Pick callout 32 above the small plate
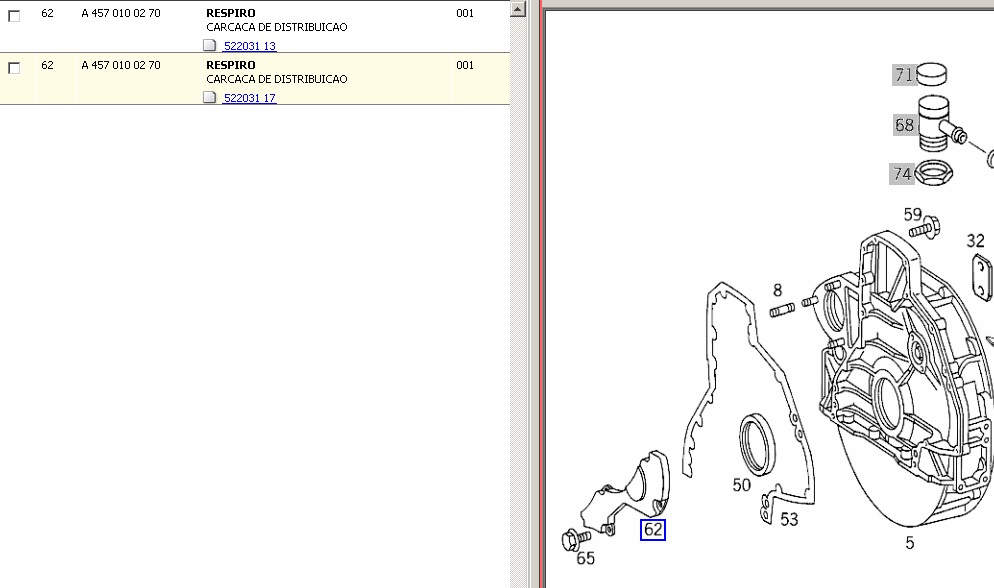 coord(975,240)
